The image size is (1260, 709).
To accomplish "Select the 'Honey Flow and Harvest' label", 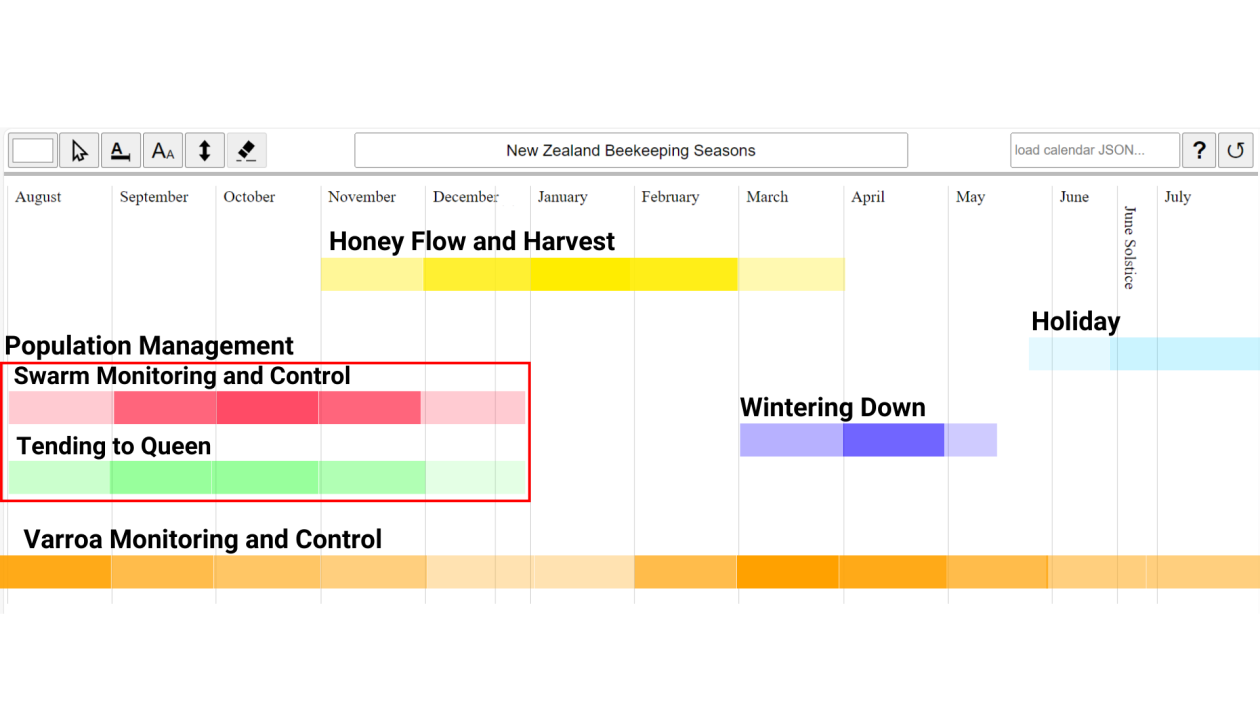I will click(x=472, y=241).
